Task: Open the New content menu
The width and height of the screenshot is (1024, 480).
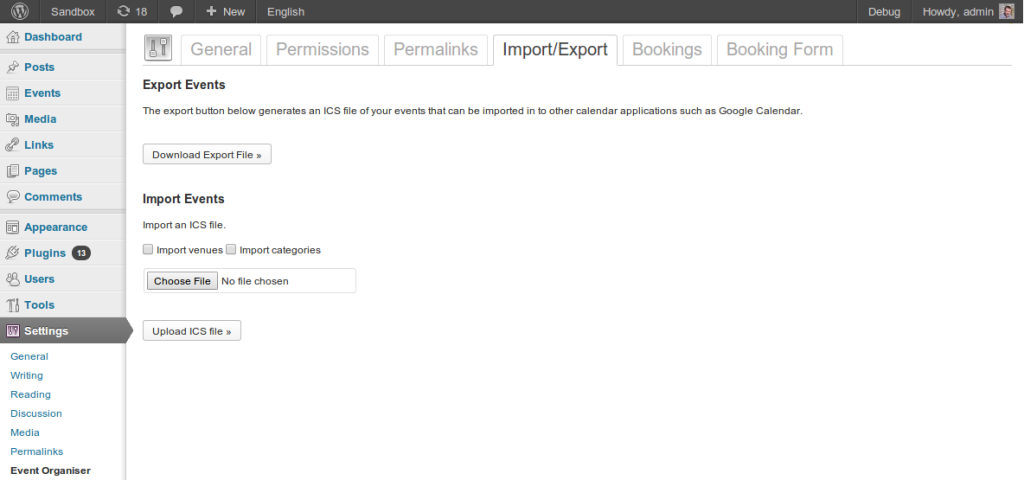Action: click(225, 12)
